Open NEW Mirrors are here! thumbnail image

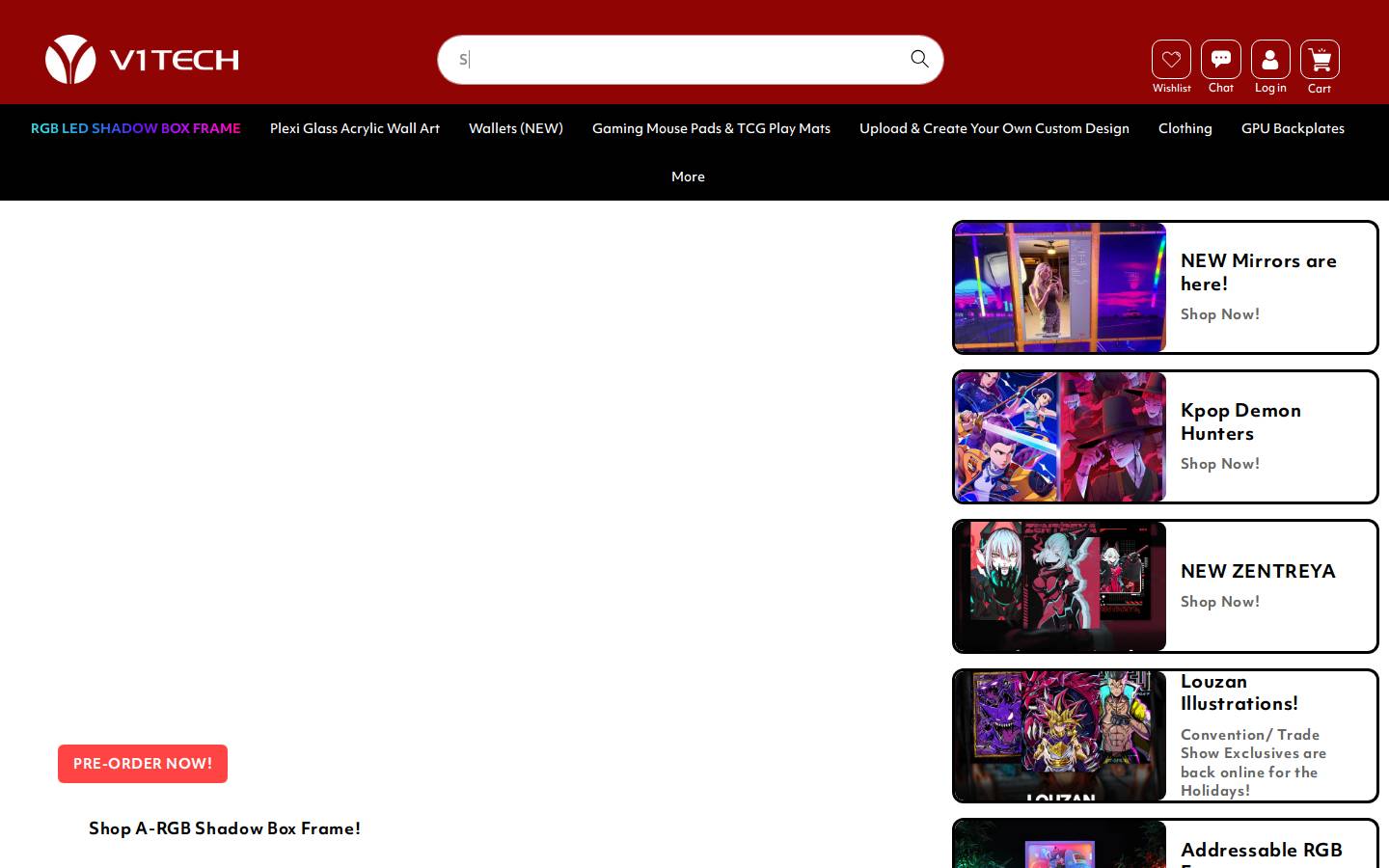1060,287
